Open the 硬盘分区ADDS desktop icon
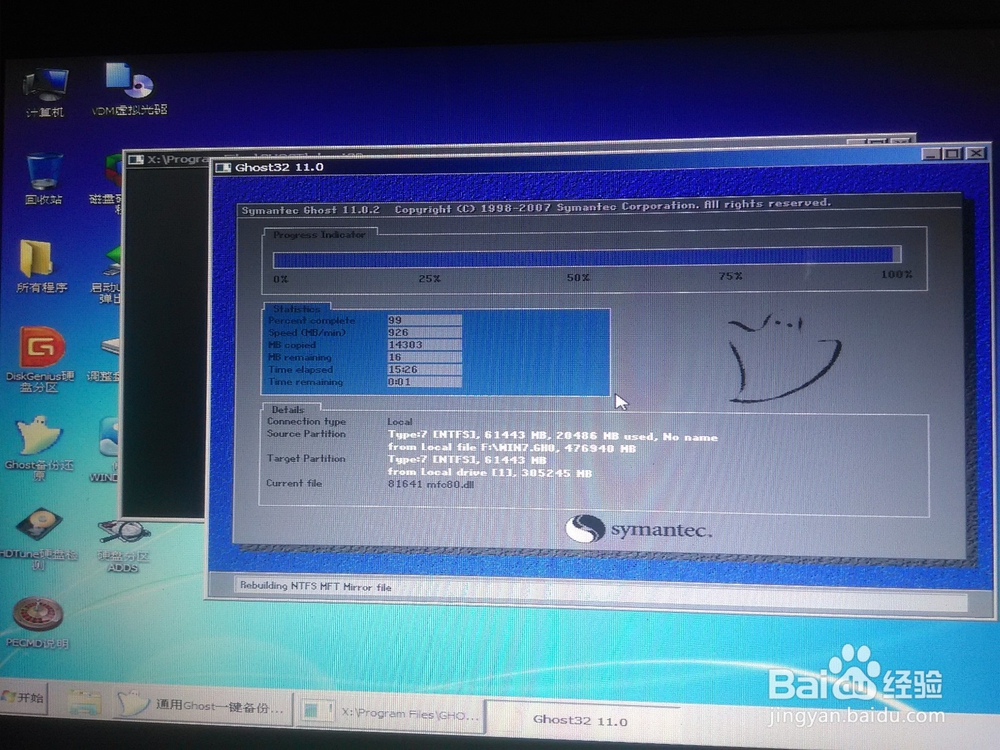The width and height of the screenshot is (1000, 750). coord(123,546)
